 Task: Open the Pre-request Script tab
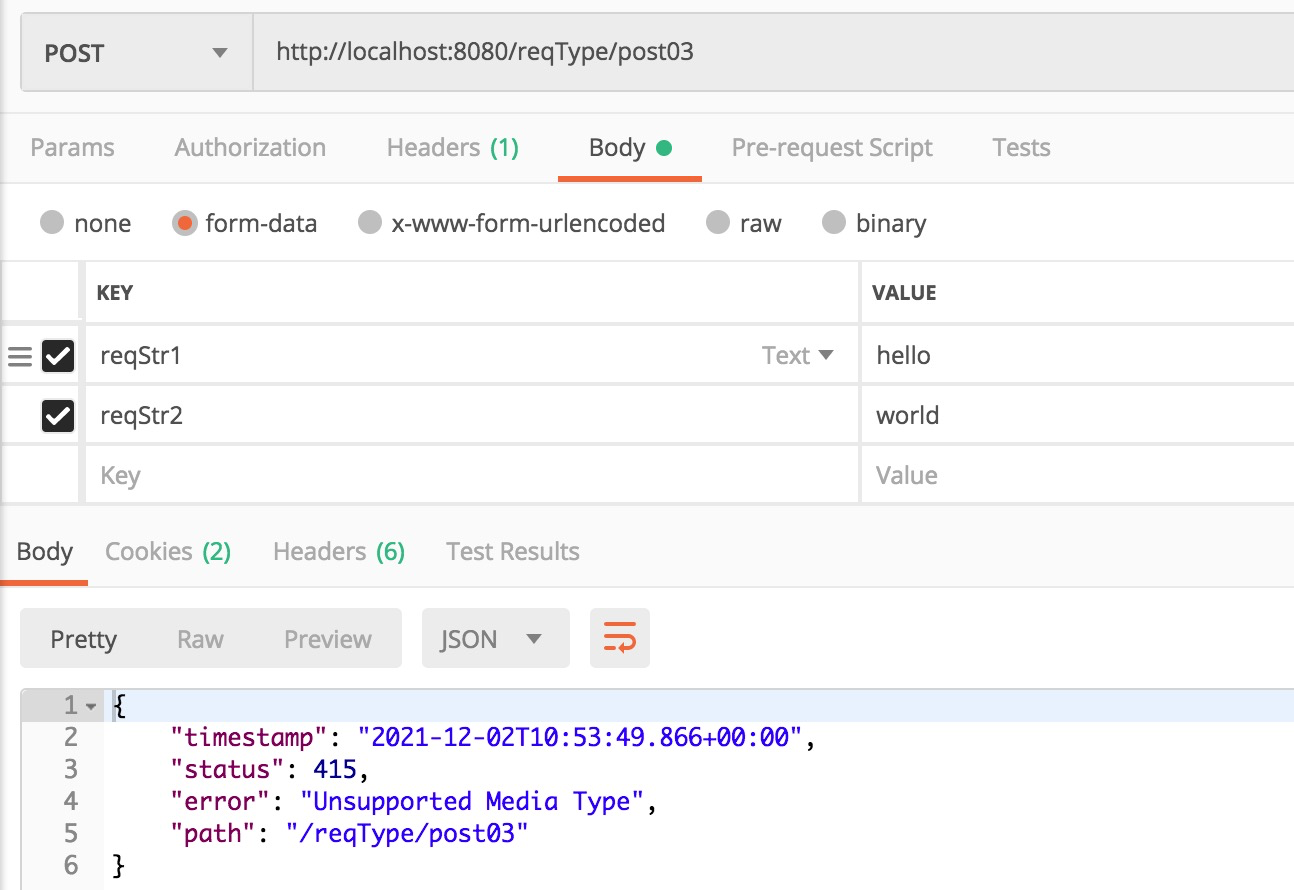pyautogui.click(x=832, y=148)
